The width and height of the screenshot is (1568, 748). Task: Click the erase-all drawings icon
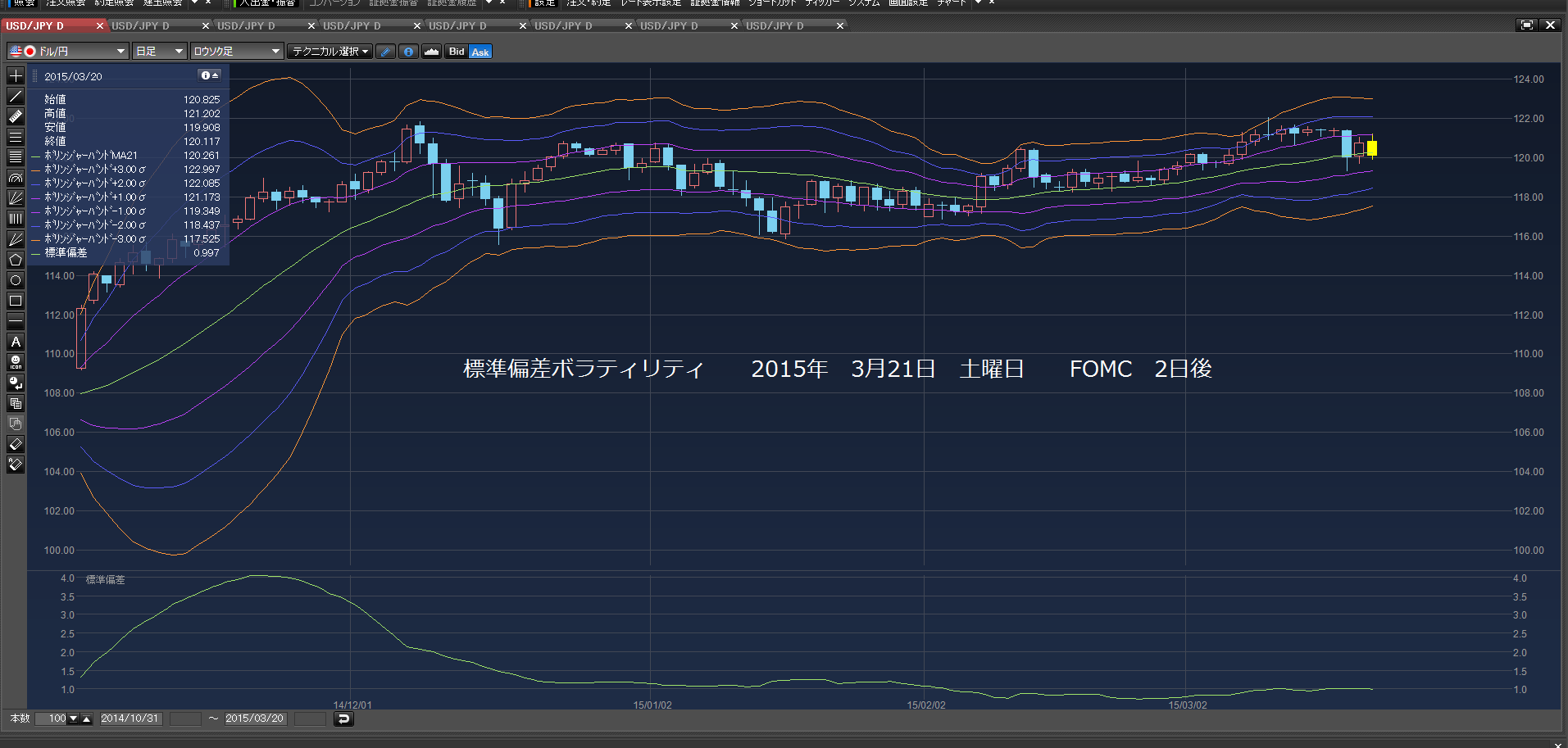(16, 465)
